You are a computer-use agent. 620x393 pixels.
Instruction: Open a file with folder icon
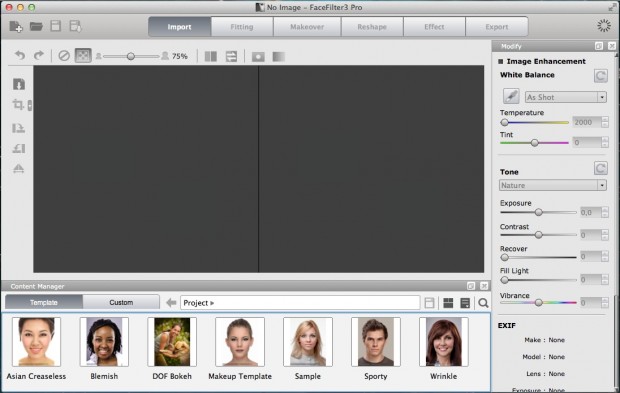(36, 26)
